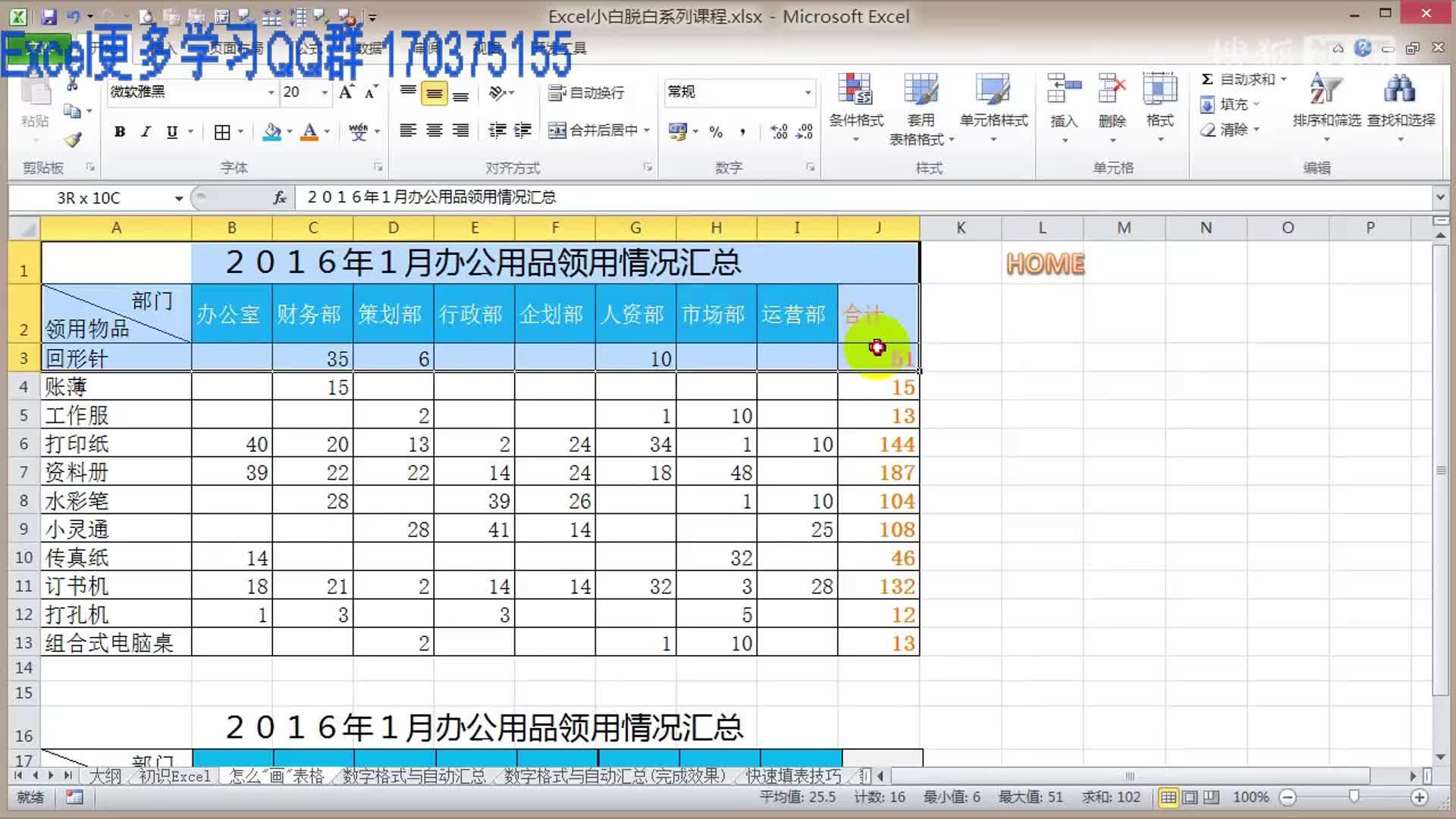Screen dimensions: 1456x819
Task: Open the font size dropdown
Action: [324, 93]
